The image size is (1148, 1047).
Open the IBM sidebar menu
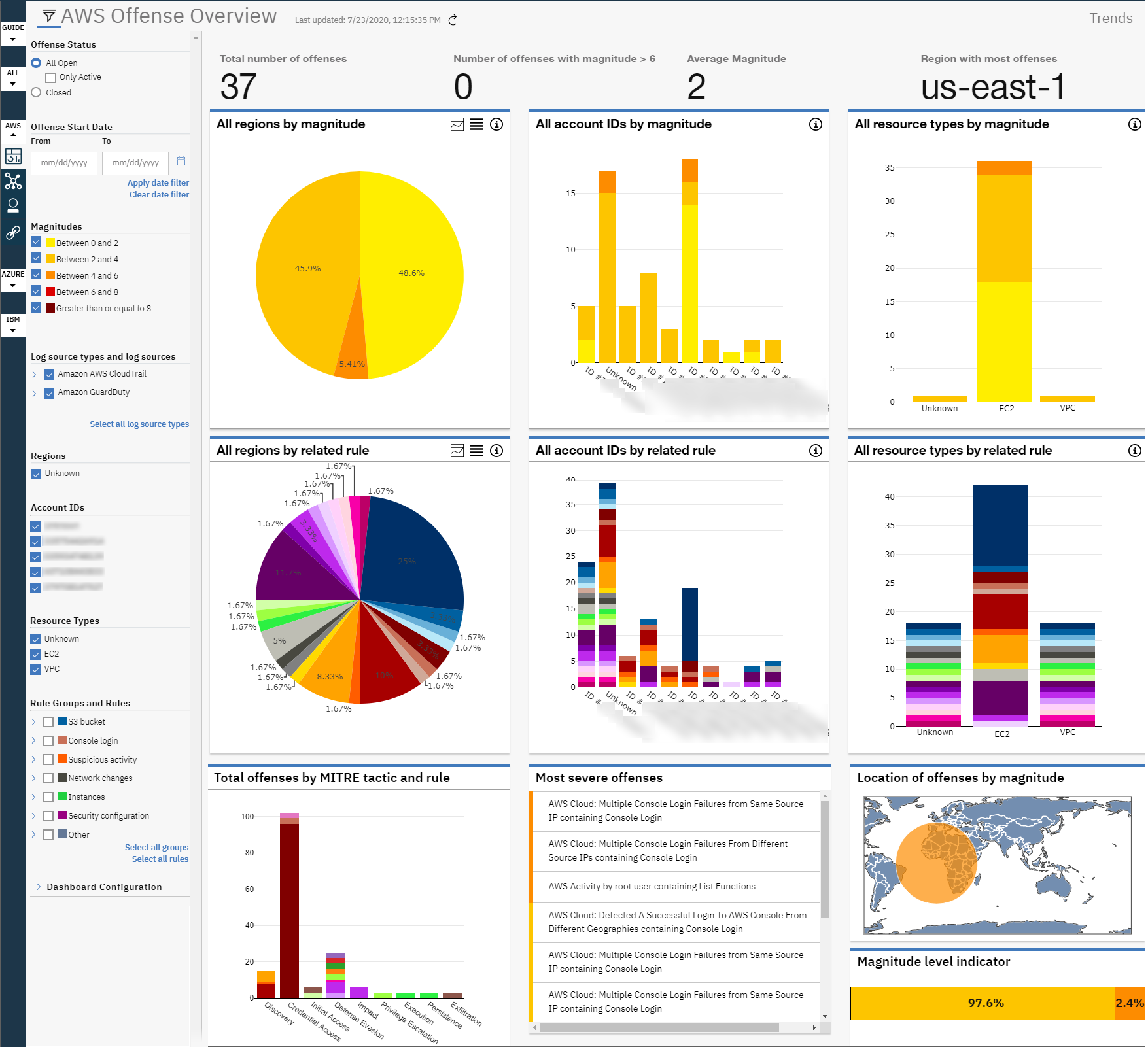[x=13, y=325]
